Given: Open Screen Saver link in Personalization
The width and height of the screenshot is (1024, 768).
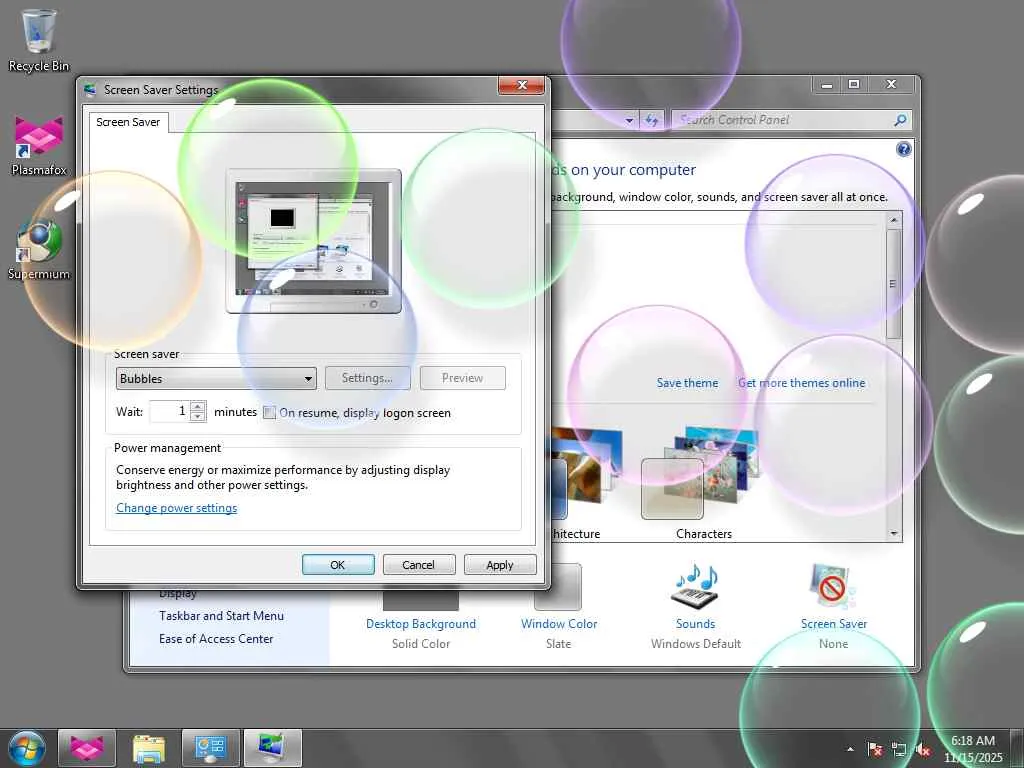Looking at the screenshot, I should click(x=834, y=624).
